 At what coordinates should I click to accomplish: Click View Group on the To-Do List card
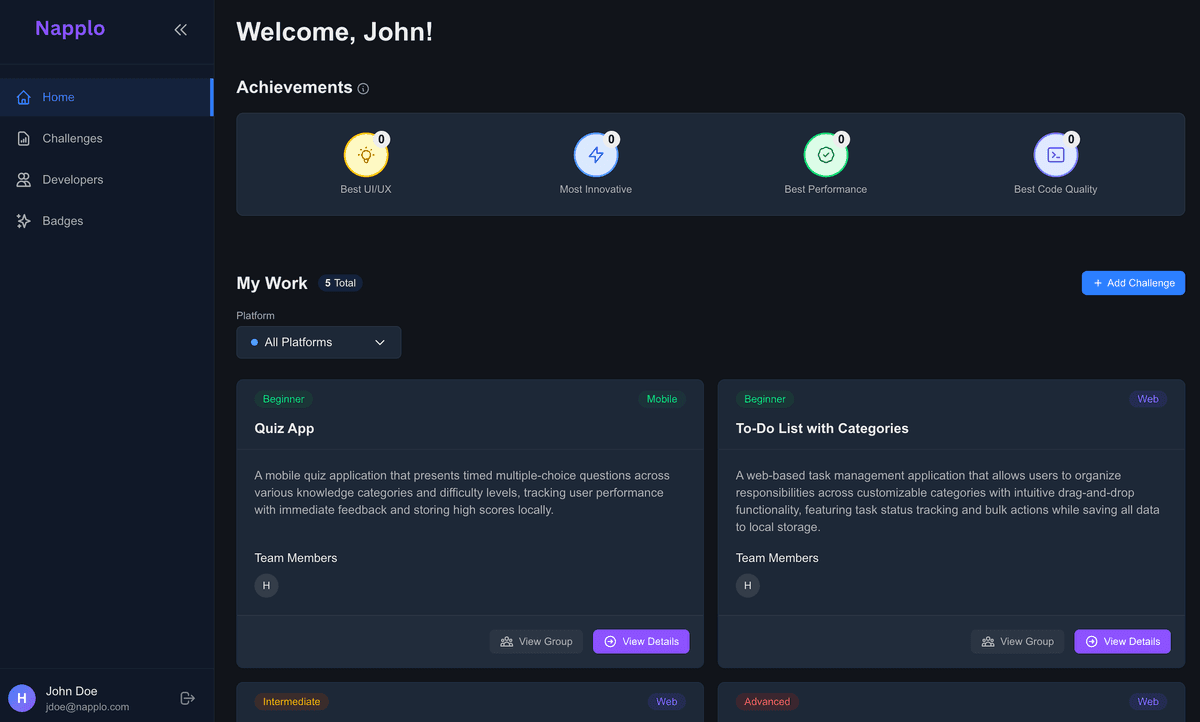click(x=1017, y=641)
